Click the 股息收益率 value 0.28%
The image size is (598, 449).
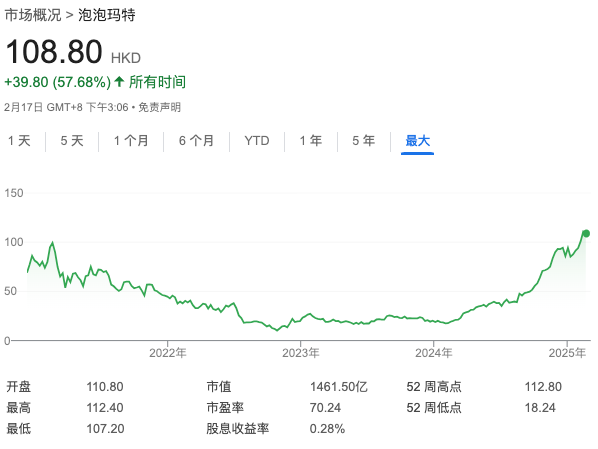pyautogui.click(x=327, y=429)
